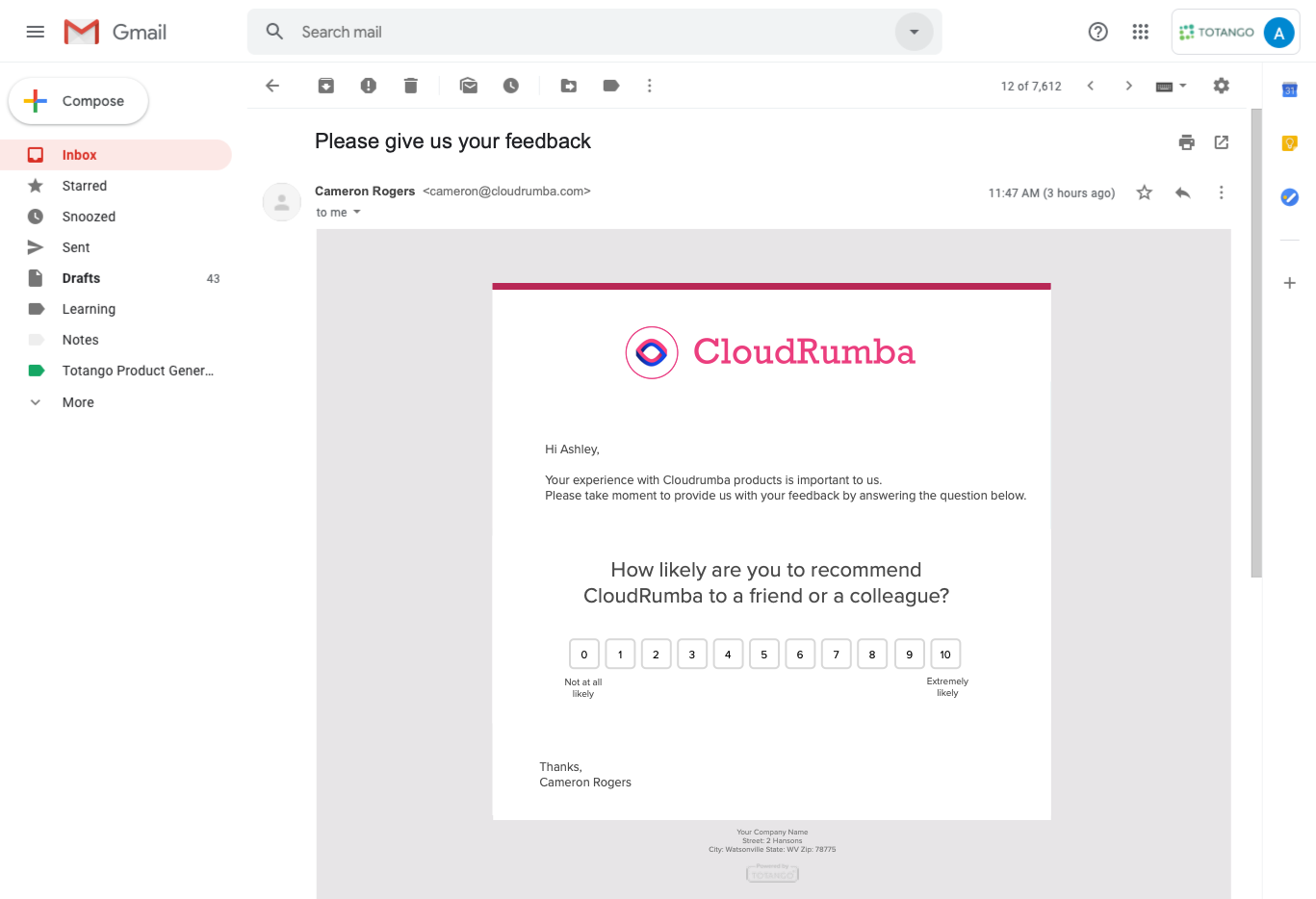Reply to Cameron Rogers
Viewport: 1316px width, 899px height.
[1183, 193]
